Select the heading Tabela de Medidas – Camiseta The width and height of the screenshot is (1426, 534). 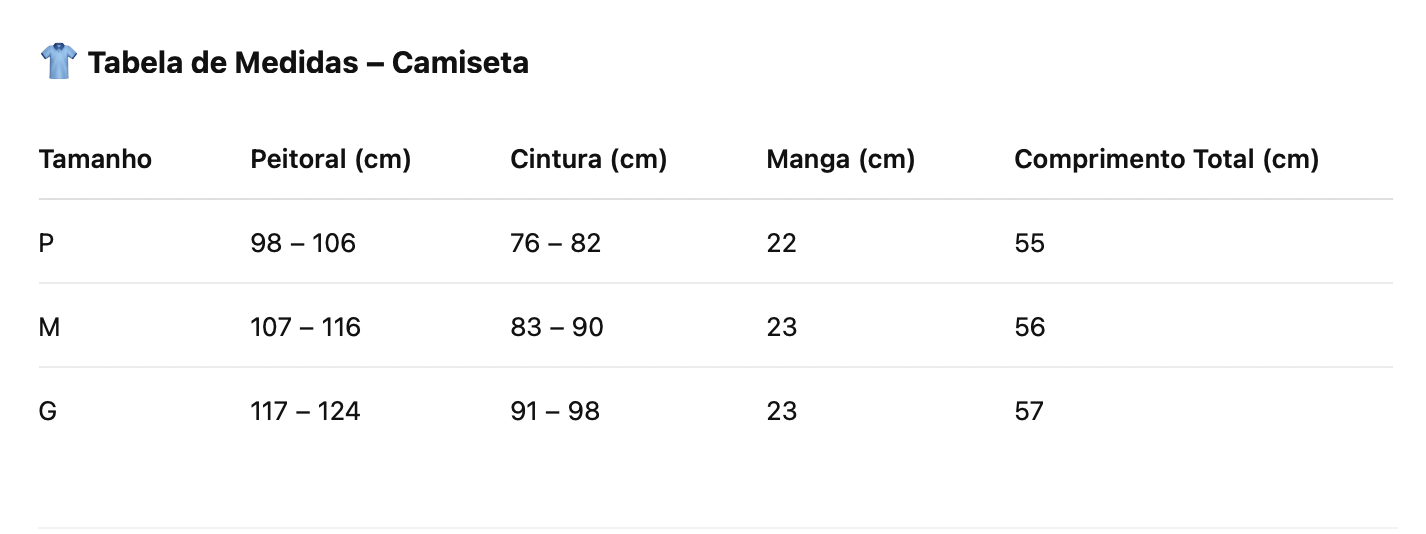coord(308,63)
